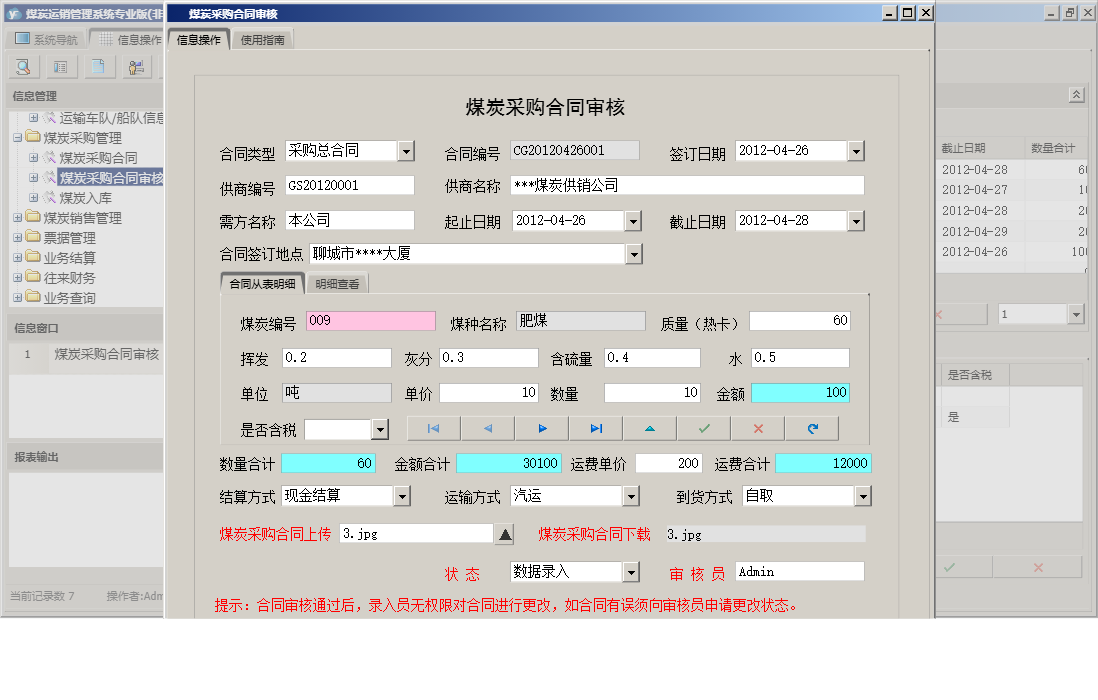Screen dimensions: 1098x700
Task: Jump to the first record arrow
Action: 432,428
